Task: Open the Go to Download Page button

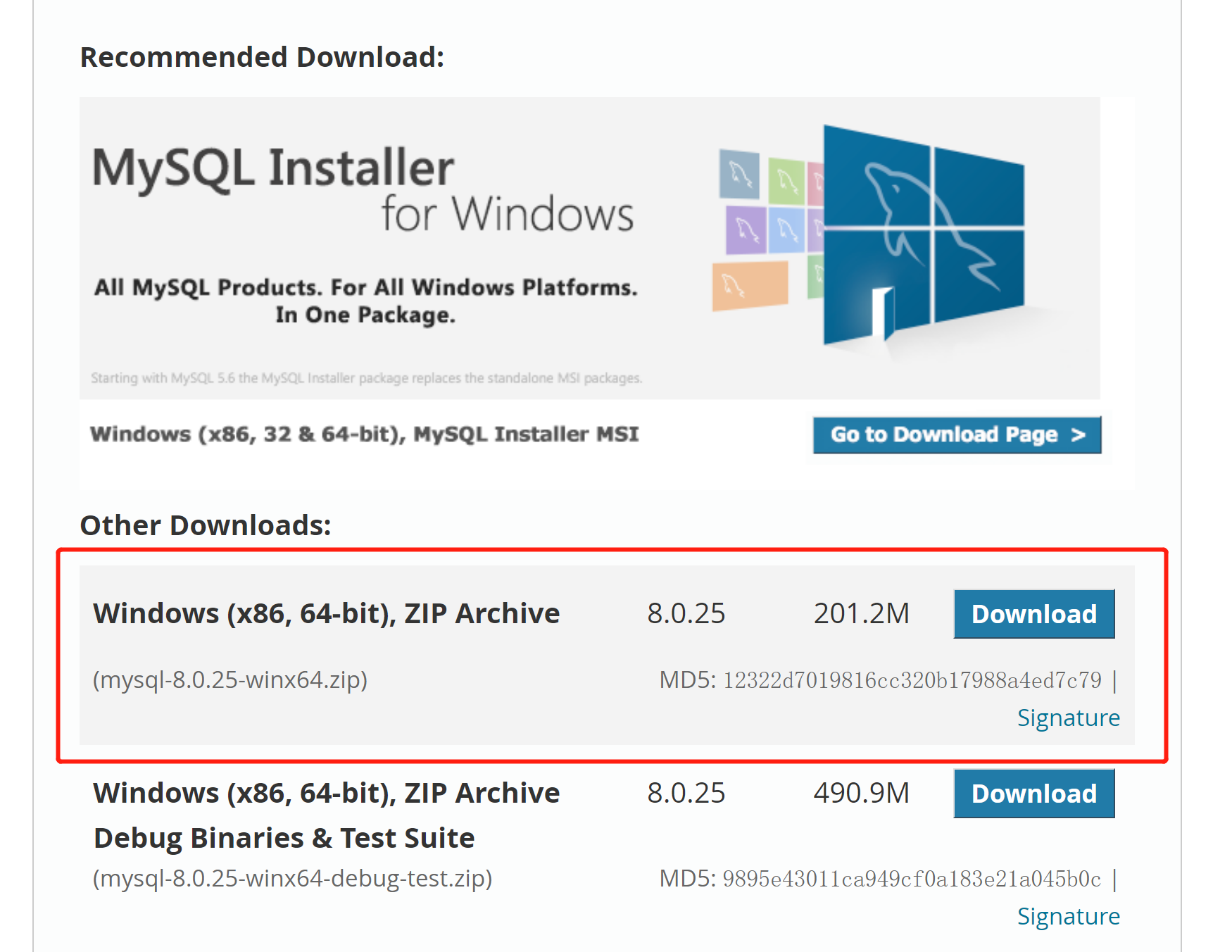Action: click(957, 435)
